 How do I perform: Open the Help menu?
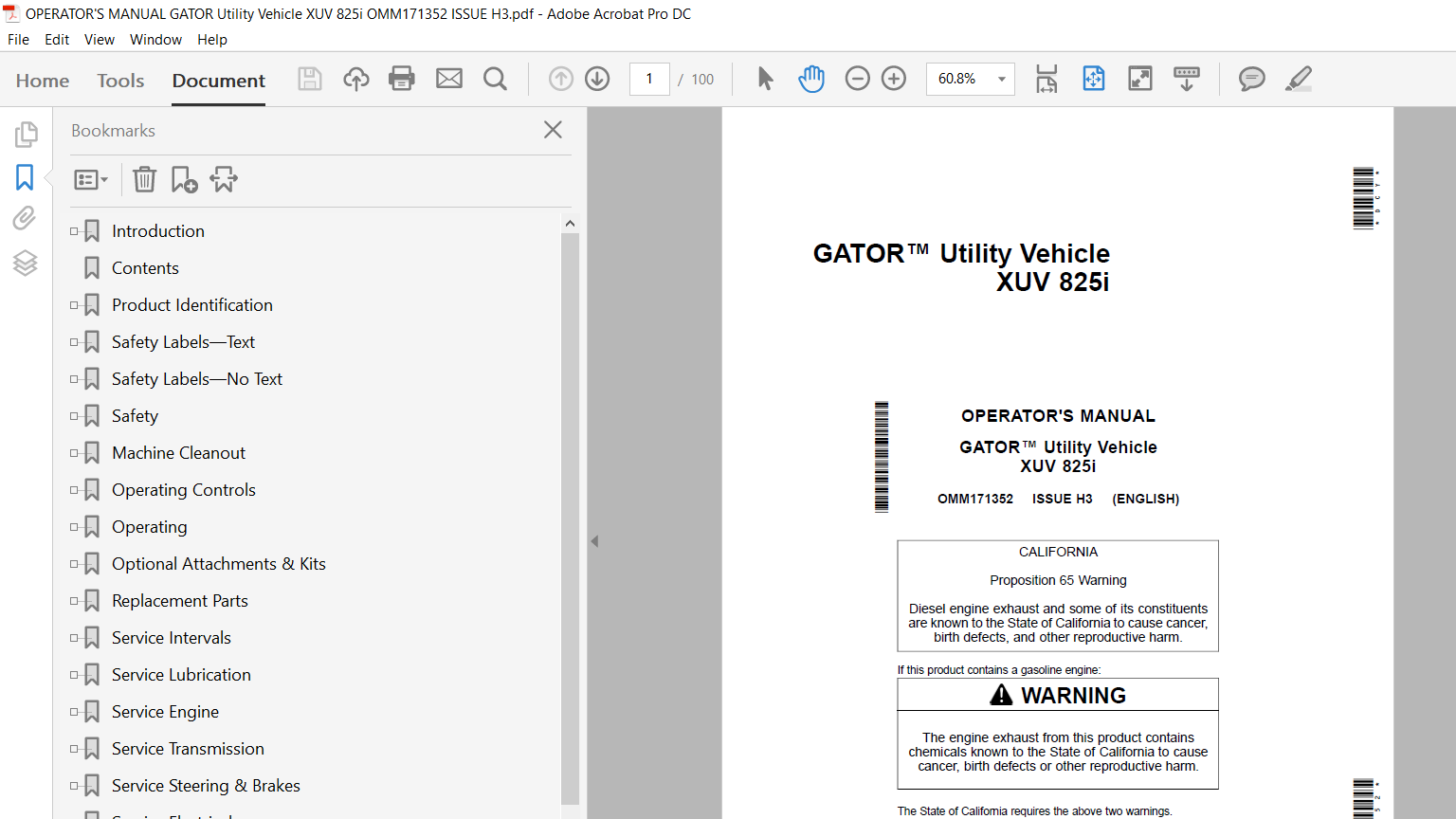[212, 39]
